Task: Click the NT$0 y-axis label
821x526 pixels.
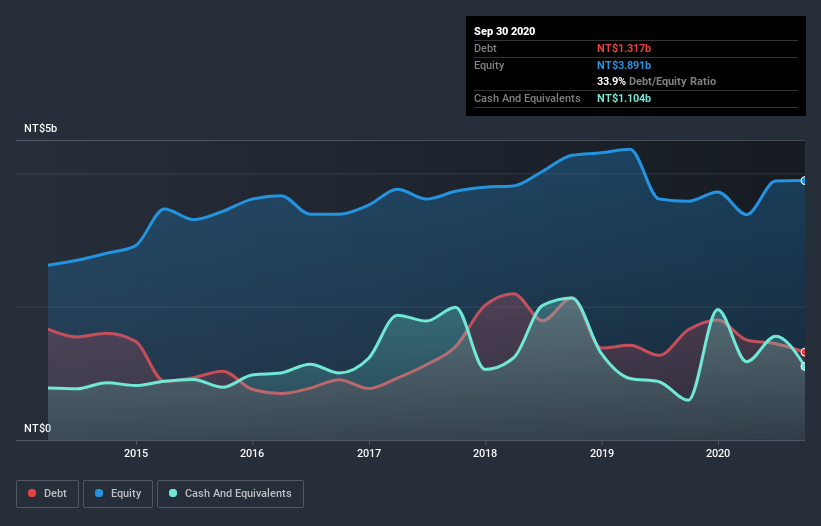Action: pos(38,428)
